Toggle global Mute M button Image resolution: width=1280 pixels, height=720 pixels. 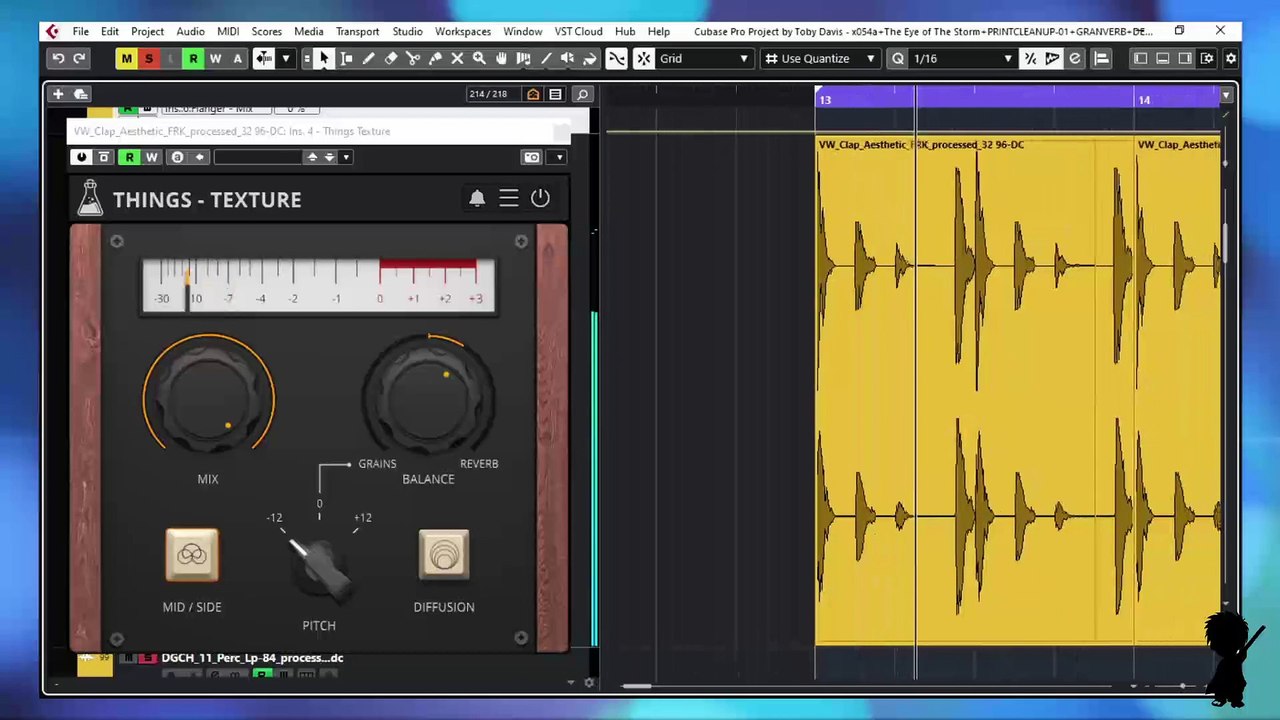tap(126, 59)
